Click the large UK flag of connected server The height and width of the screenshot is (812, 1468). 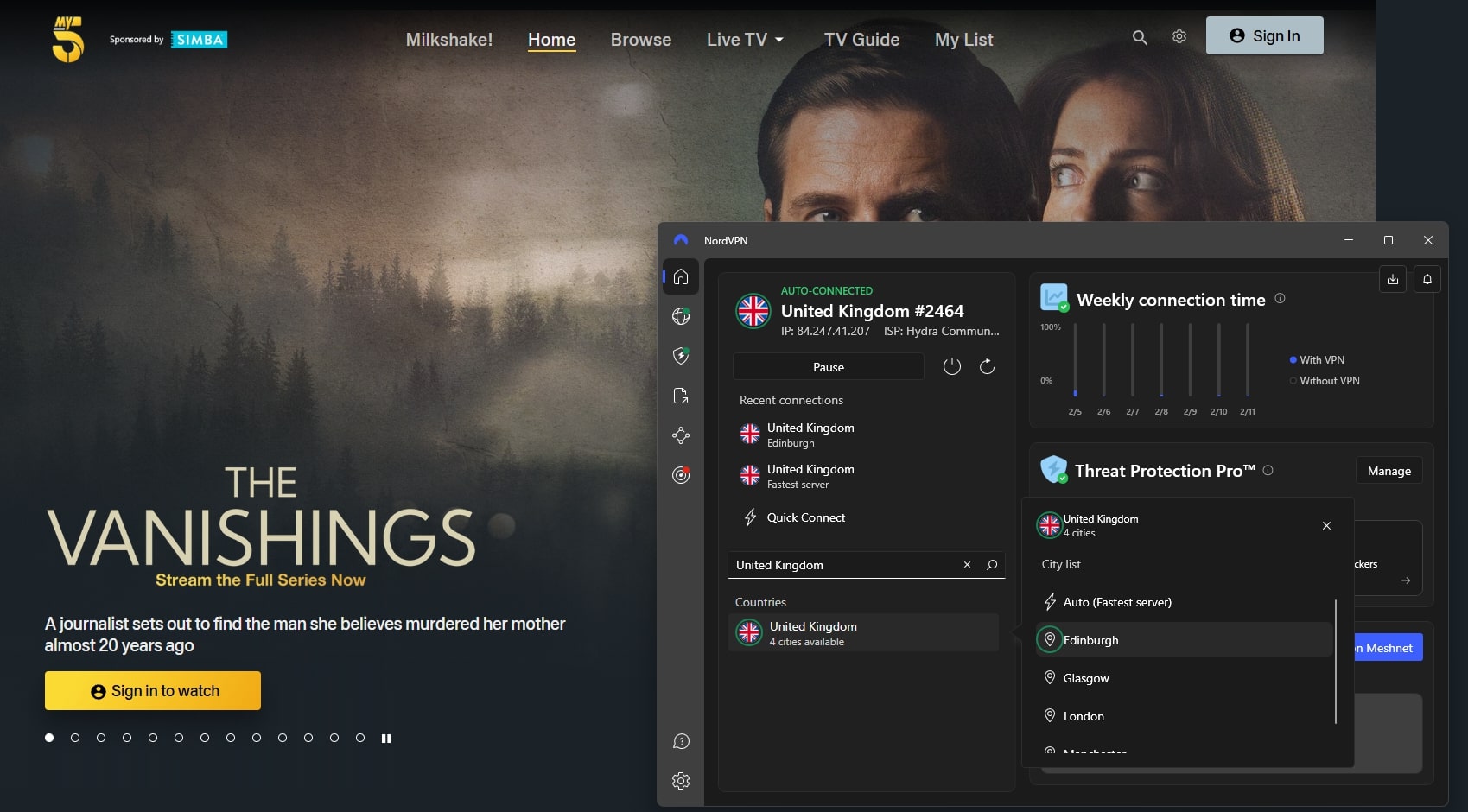753,310
